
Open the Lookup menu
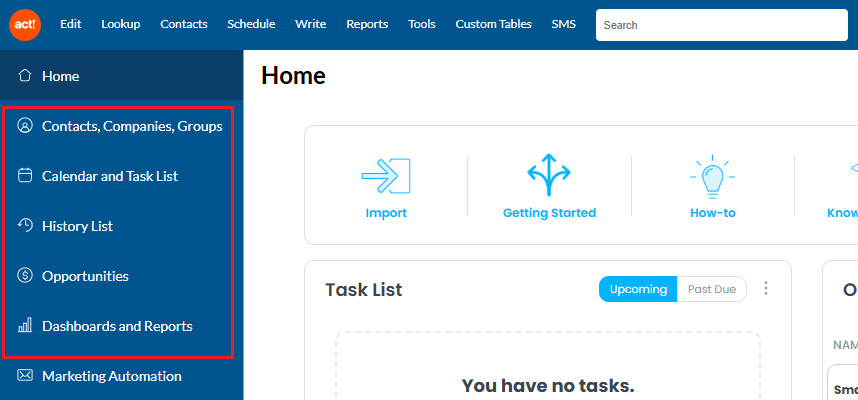point(121,24)
